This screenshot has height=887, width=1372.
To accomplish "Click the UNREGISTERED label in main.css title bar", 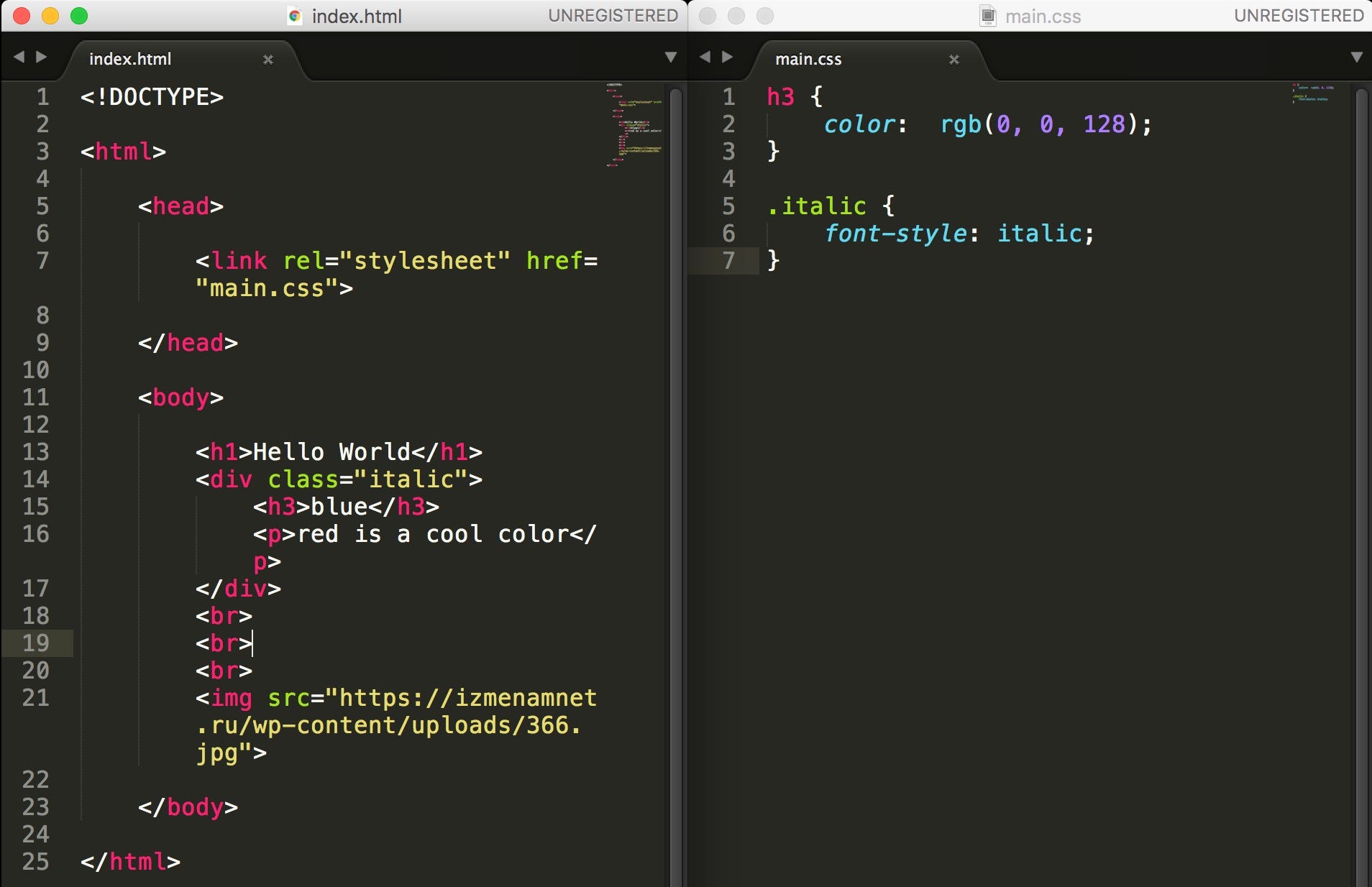I will click(1299, 15).
